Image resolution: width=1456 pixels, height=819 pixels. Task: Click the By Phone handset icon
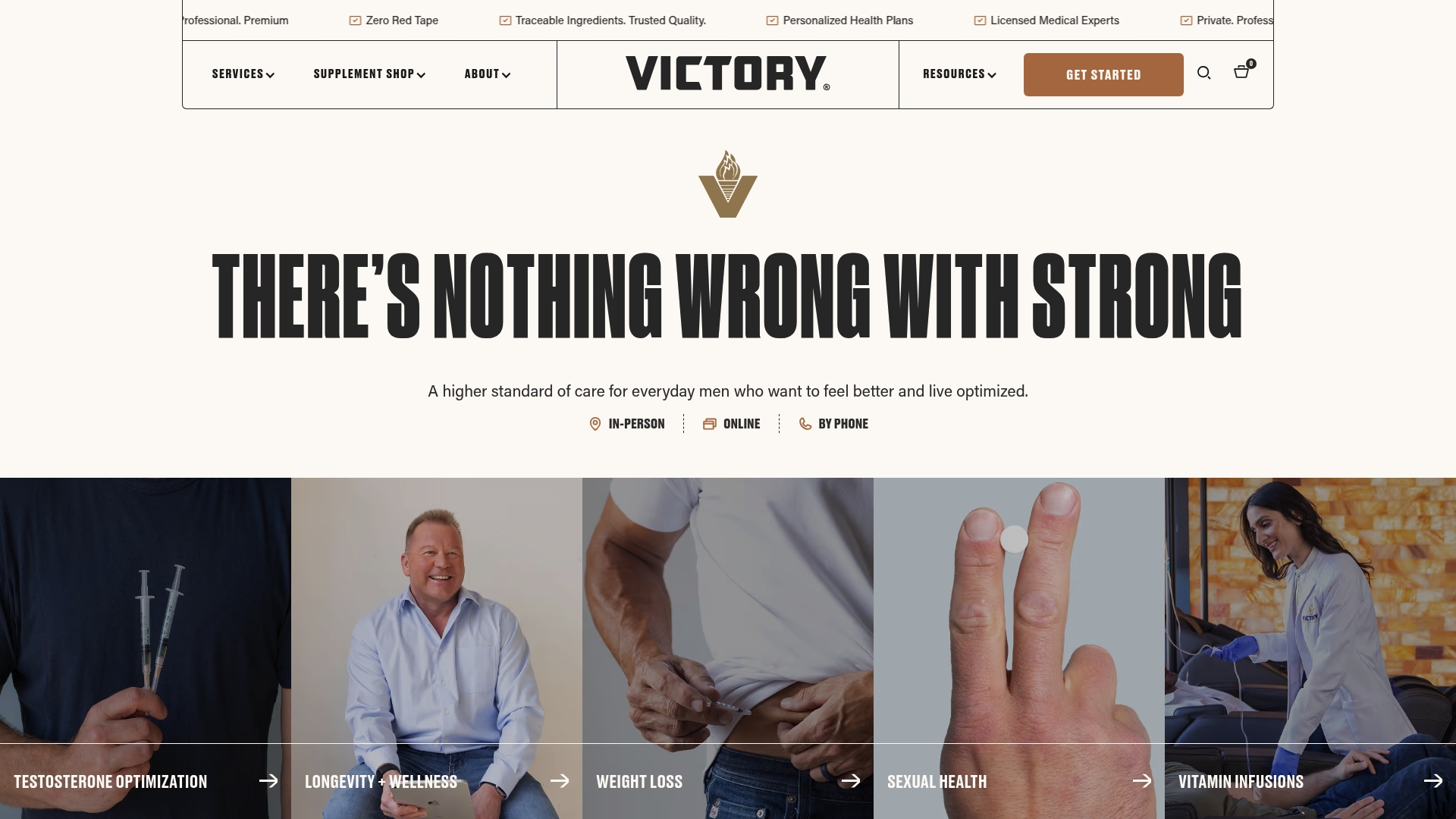pyautogui.click(x=805, y=424)
